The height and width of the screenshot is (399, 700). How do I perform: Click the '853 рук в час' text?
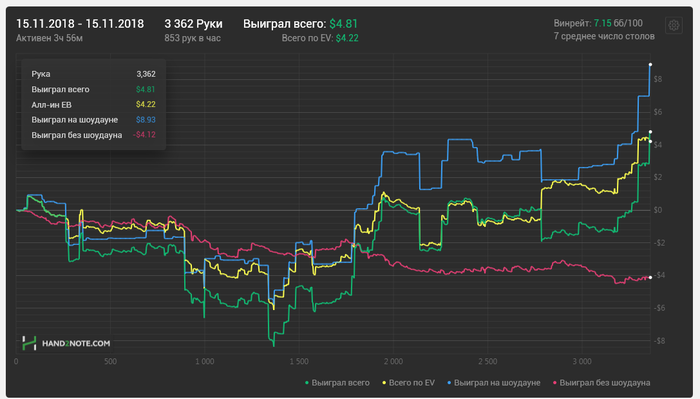192,38
